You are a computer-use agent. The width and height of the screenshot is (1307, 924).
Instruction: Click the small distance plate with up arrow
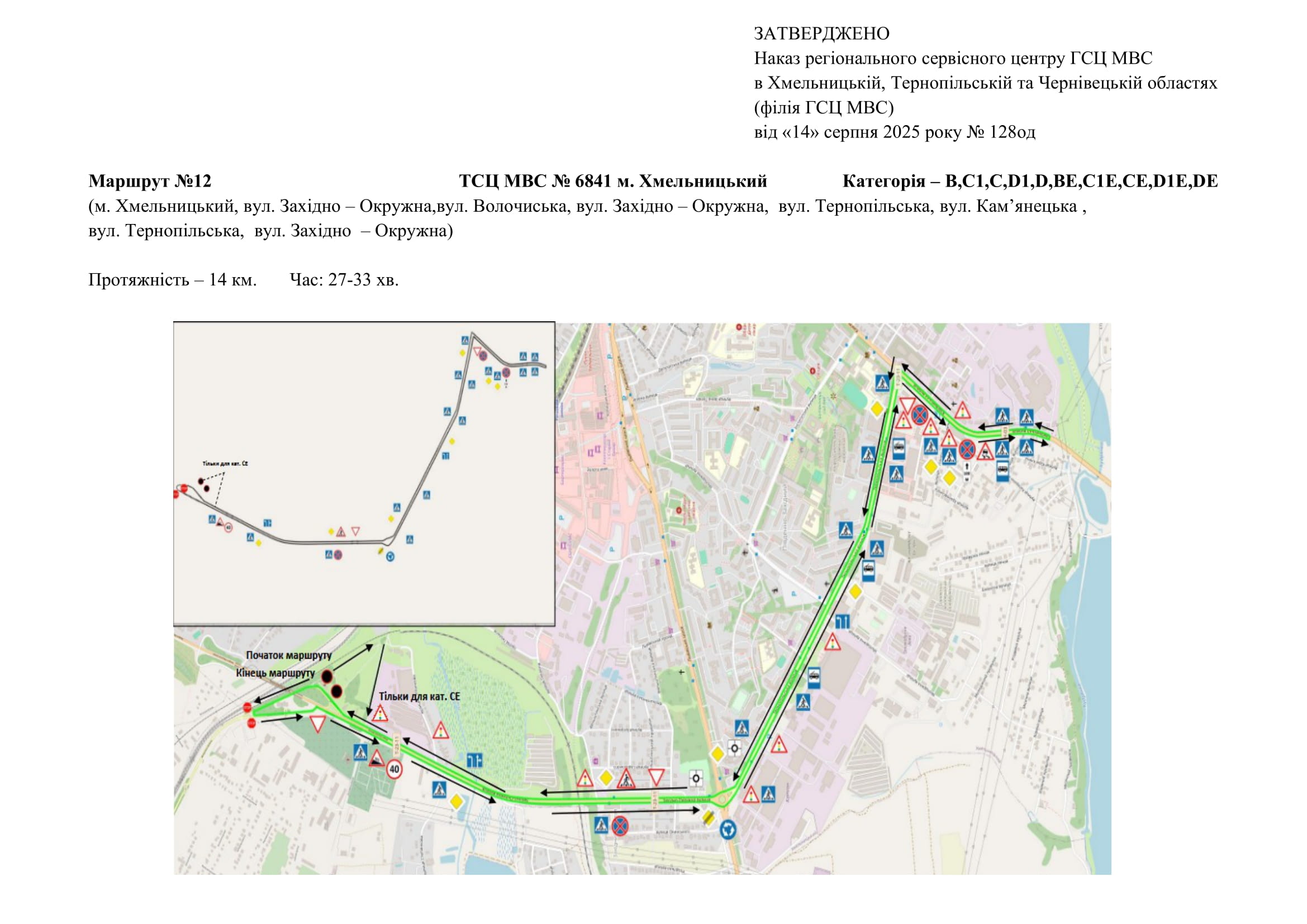pos(967,471)
